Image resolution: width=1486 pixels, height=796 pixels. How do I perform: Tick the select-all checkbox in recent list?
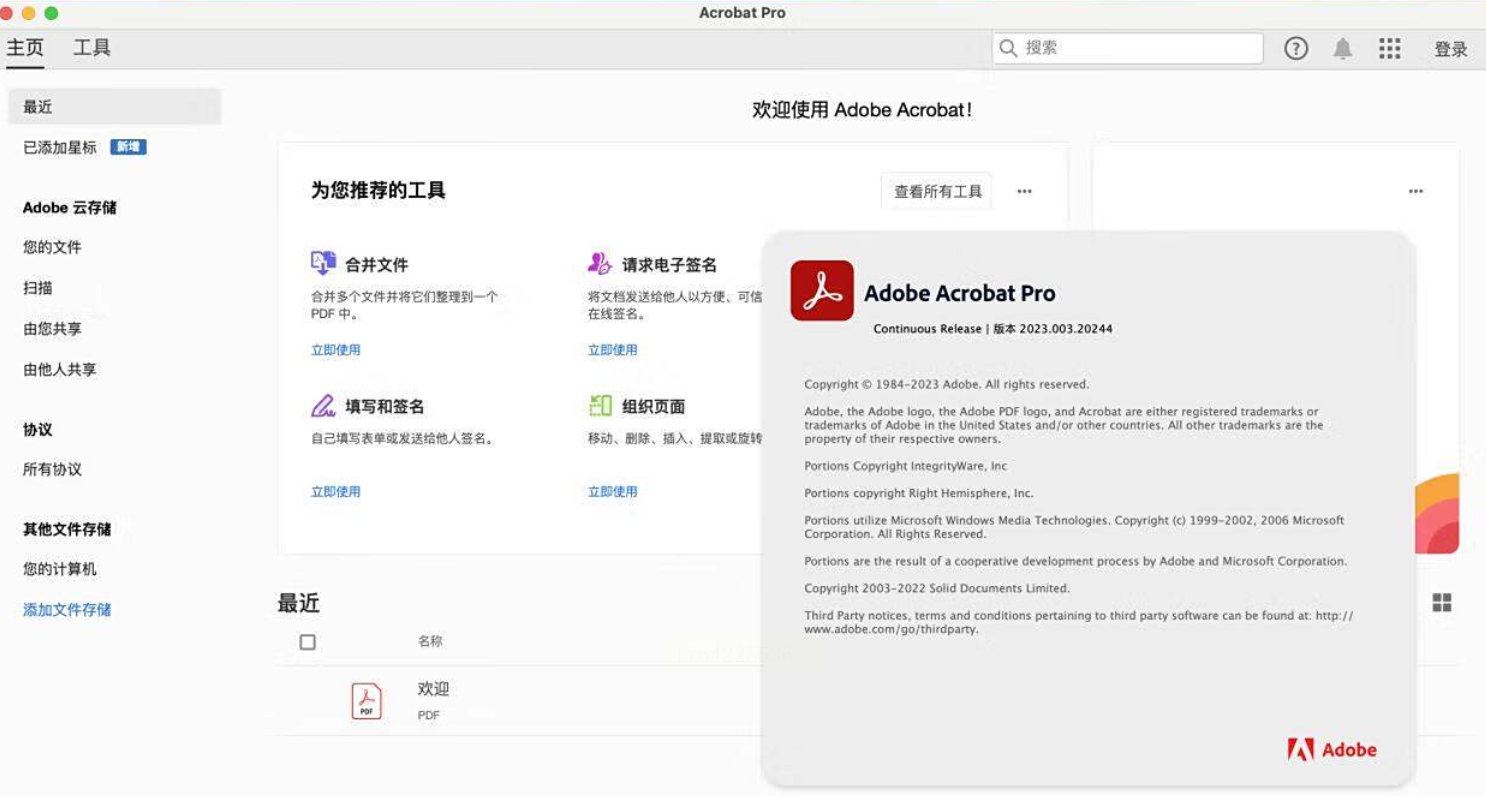click(308, 642)
